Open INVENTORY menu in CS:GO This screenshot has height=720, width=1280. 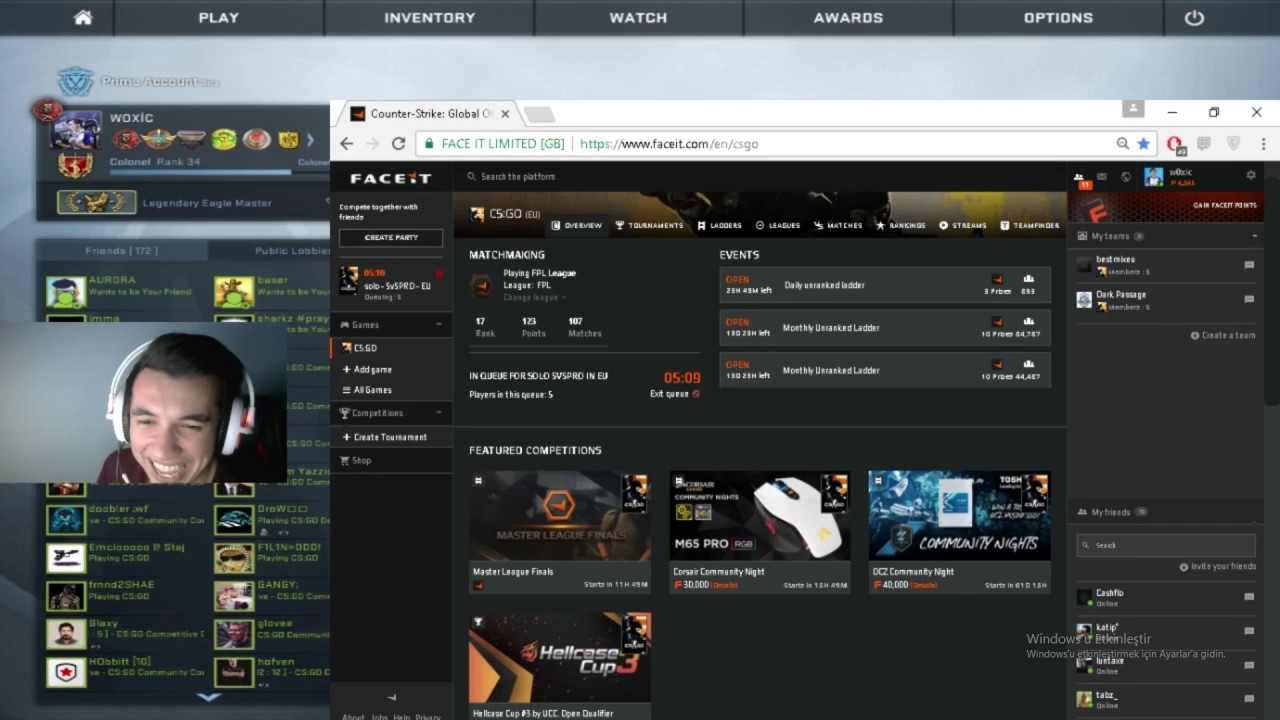click(430, 17)
